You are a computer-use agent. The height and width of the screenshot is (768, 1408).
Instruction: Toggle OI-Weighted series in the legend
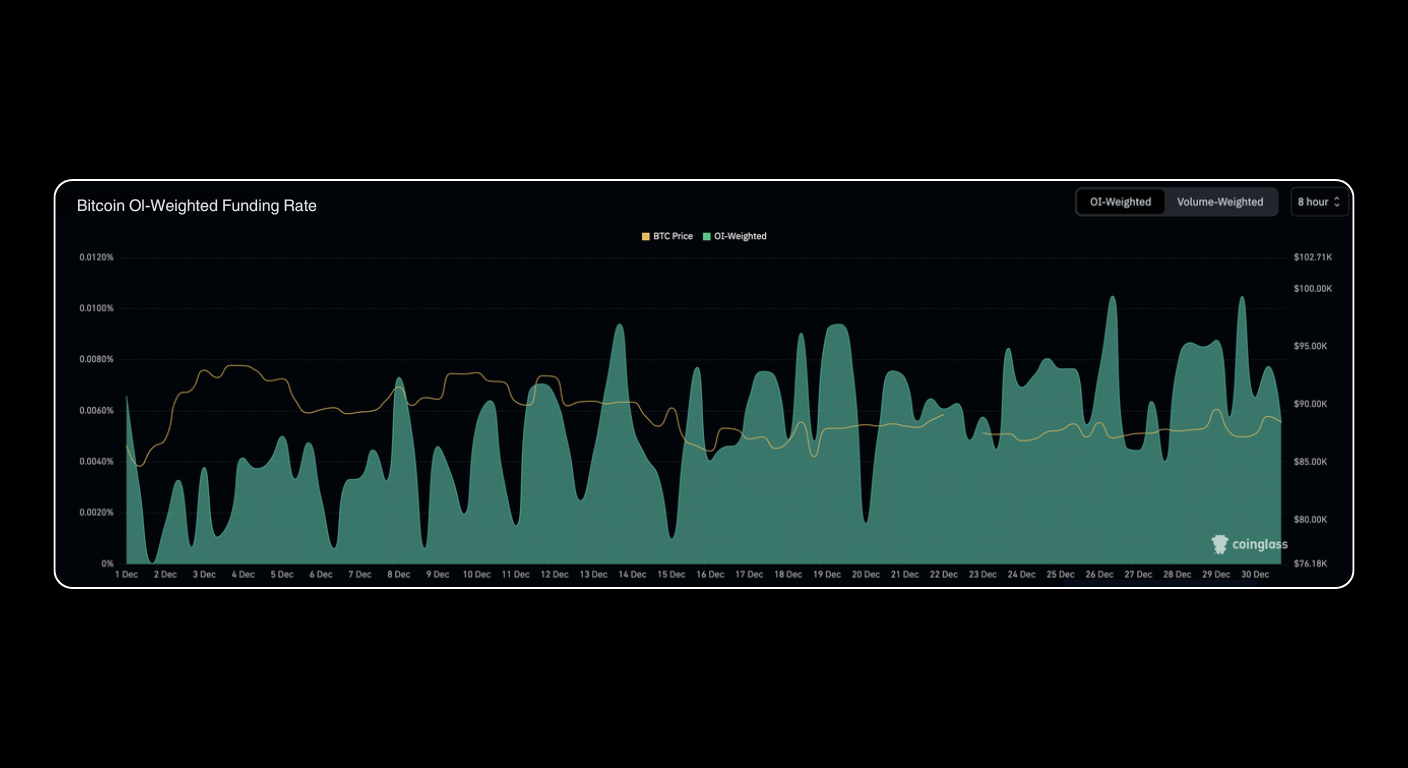click(740, 235)
